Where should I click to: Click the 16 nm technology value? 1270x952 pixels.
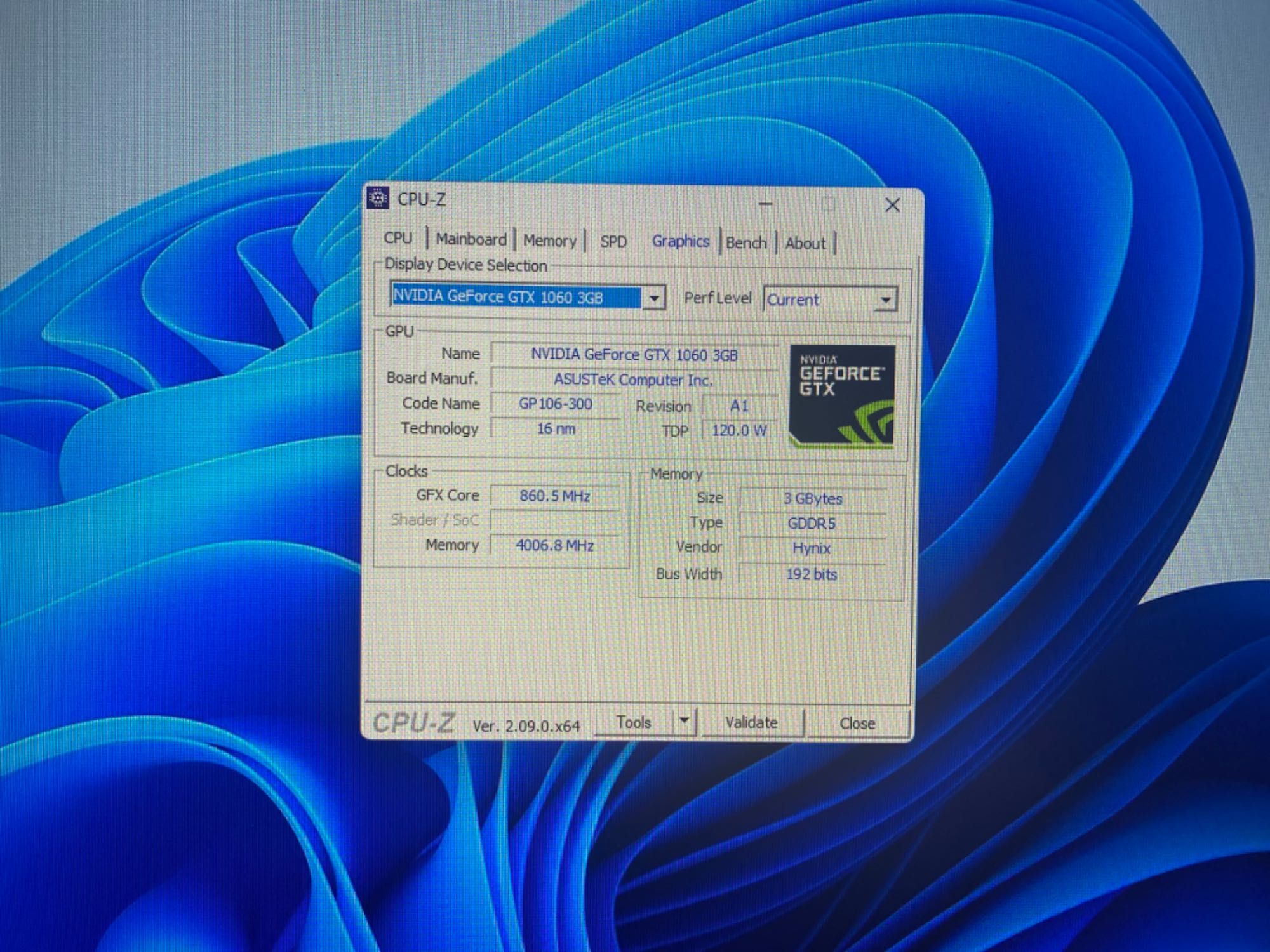click(556, 429)
